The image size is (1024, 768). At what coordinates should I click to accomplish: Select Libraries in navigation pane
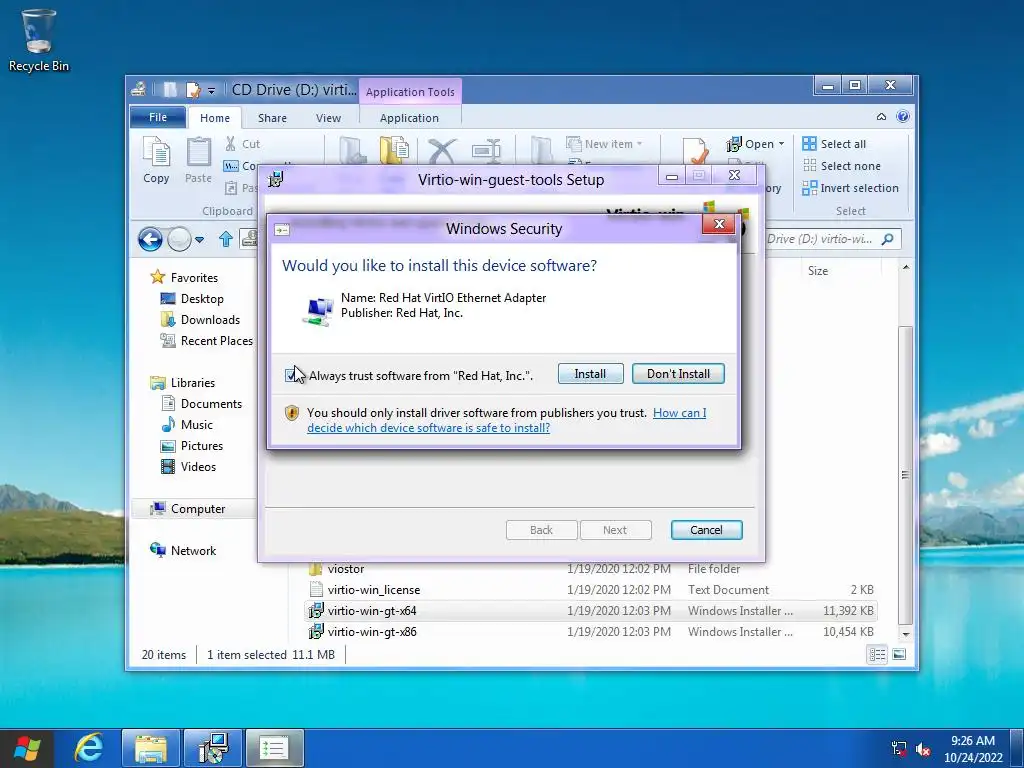[x=182, y=383]
